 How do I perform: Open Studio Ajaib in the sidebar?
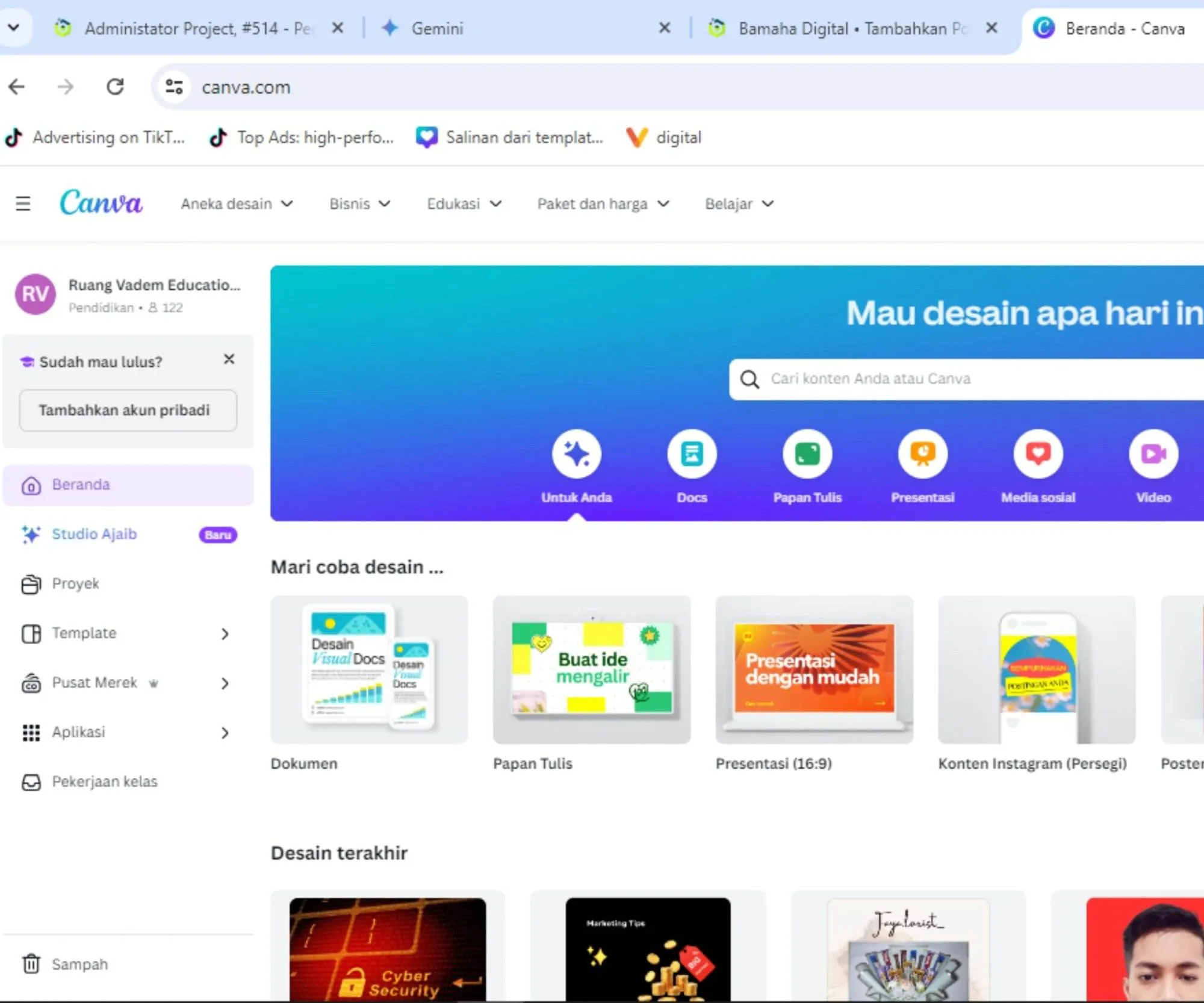pos(94,534)
